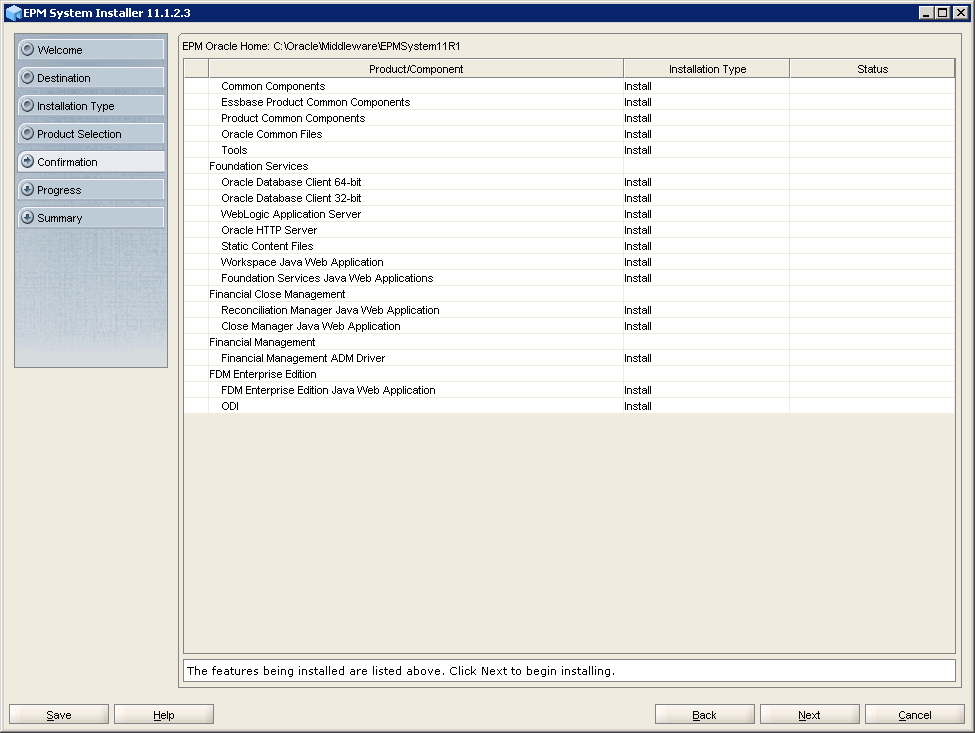
Task: Click the Destination step circle icon
Action: [x=27, y=77]
